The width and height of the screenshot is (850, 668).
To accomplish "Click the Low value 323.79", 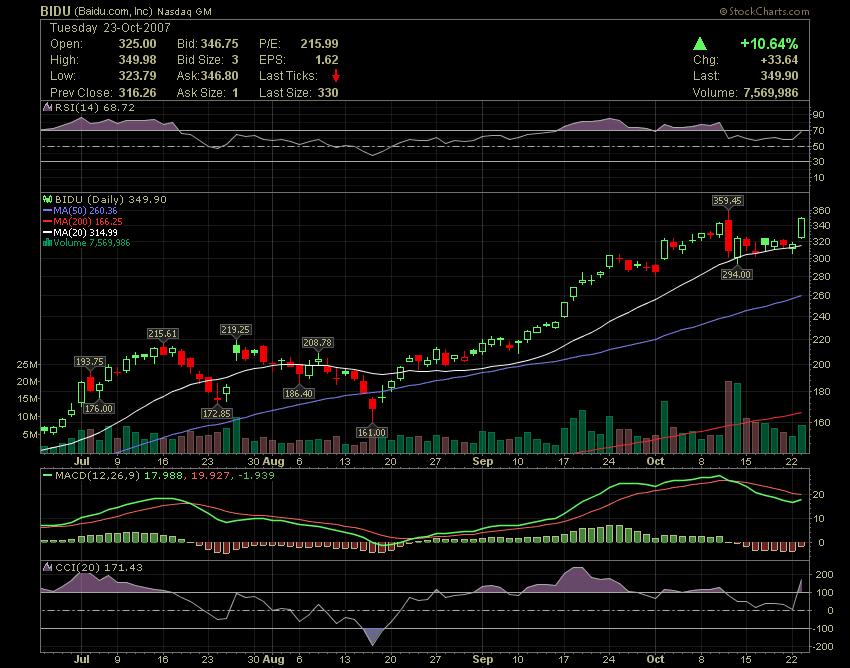I will click(x=137, y=76).
